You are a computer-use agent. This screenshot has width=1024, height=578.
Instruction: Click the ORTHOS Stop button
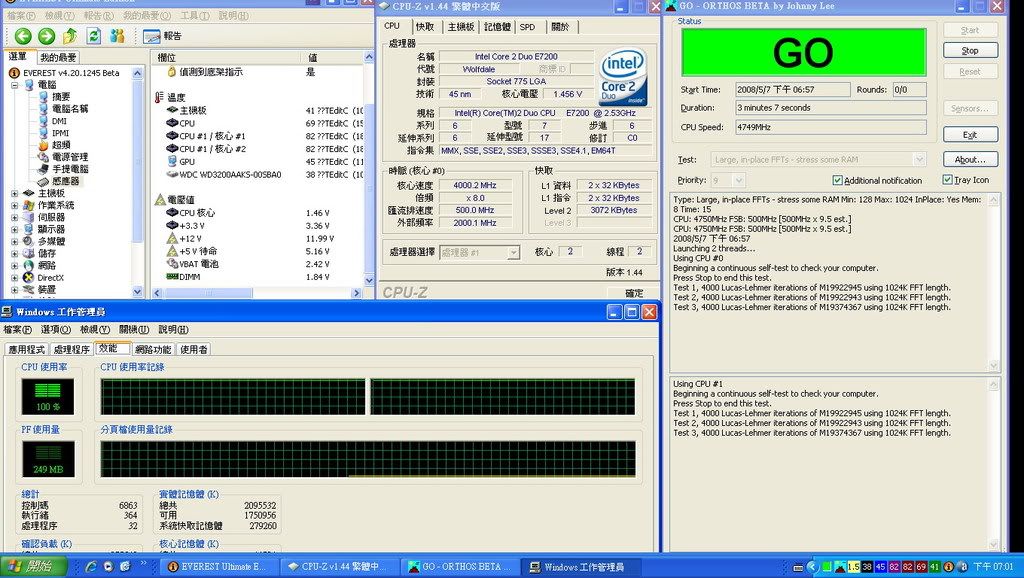tap(970, 50)
